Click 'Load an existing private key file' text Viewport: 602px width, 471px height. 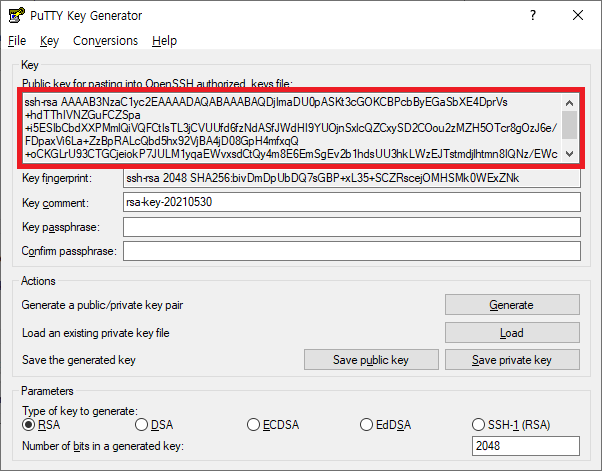pyautogui.click(x=96, y=333)
